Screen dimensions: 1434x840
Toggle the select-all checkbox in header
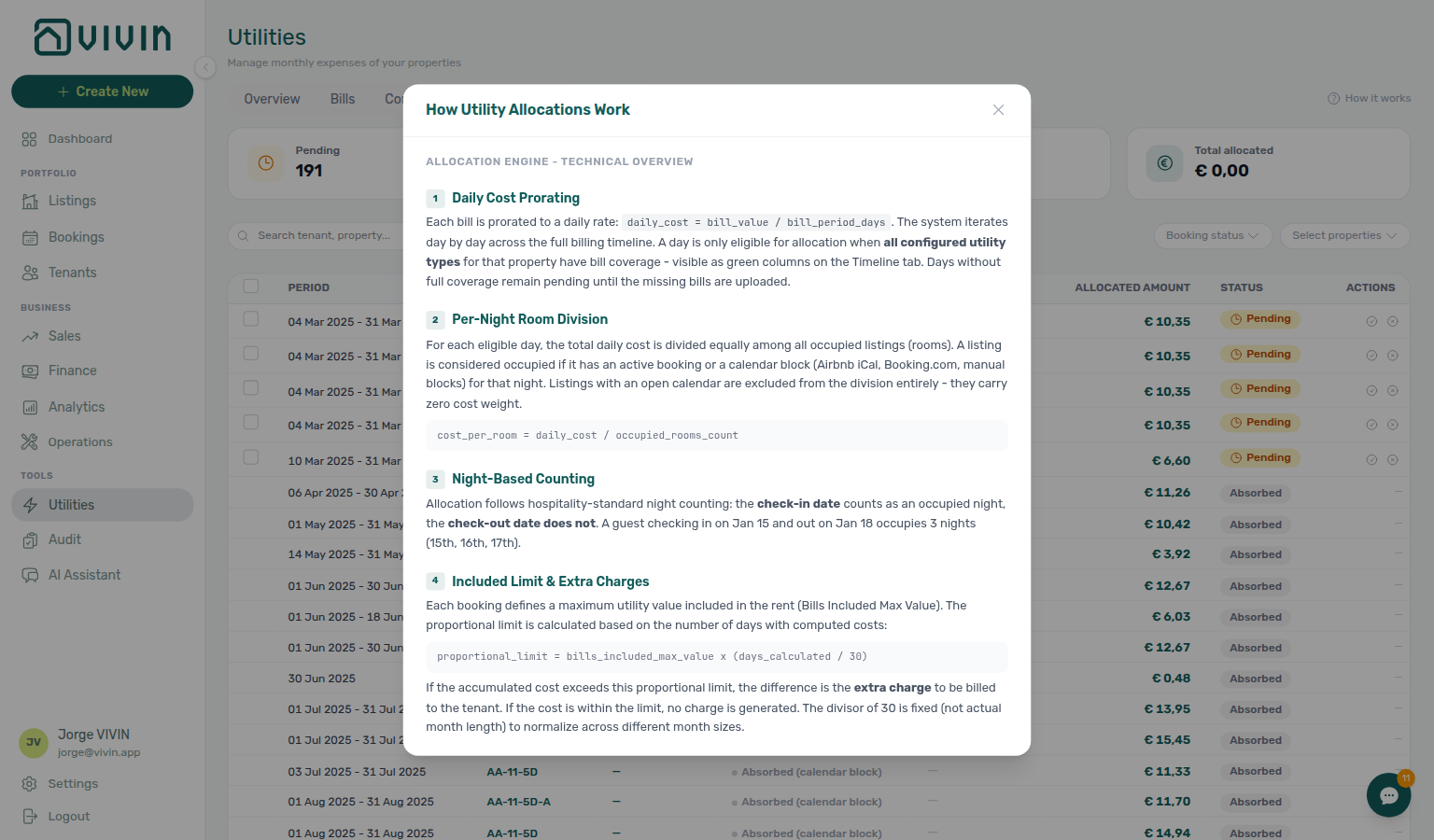click(x=251, y=287)
